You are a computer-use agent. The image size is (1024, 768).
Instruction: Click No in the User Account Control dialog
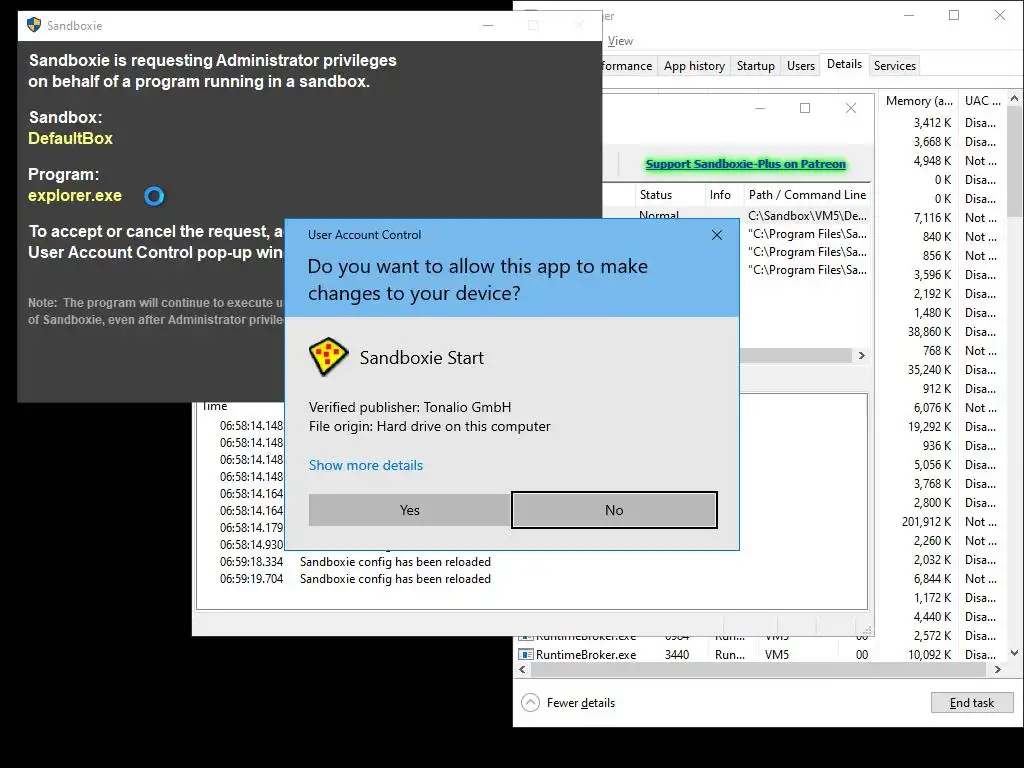614,510
